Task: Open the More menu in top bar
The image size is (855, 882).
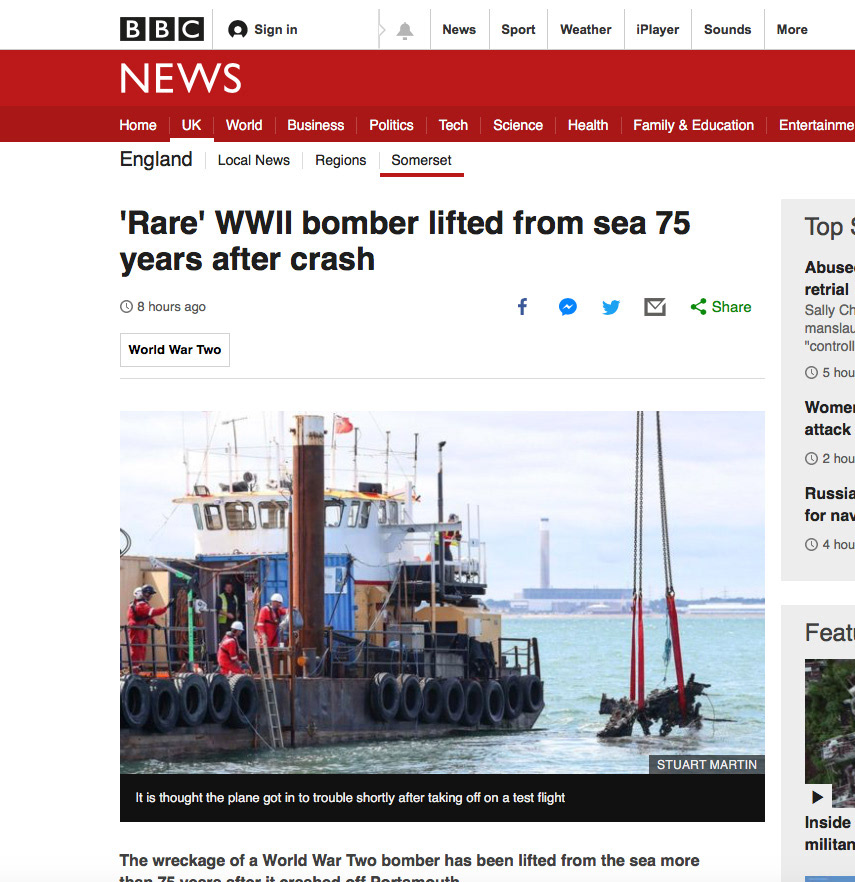Action: pos(791,29)
